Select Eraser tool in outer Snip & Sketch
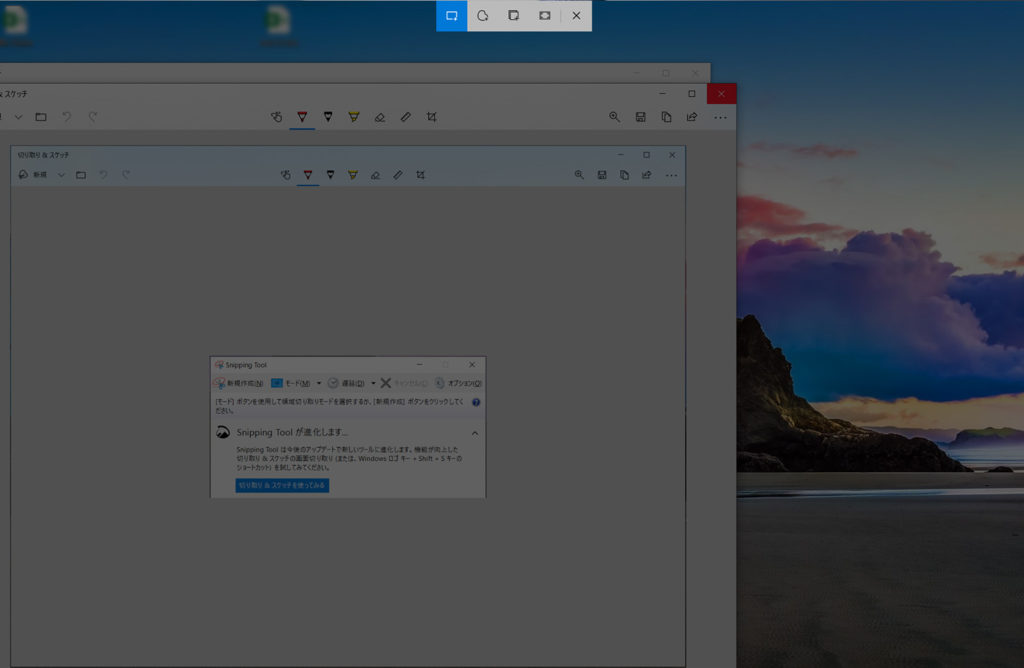 pyautogui.click(x=379, y=117)
